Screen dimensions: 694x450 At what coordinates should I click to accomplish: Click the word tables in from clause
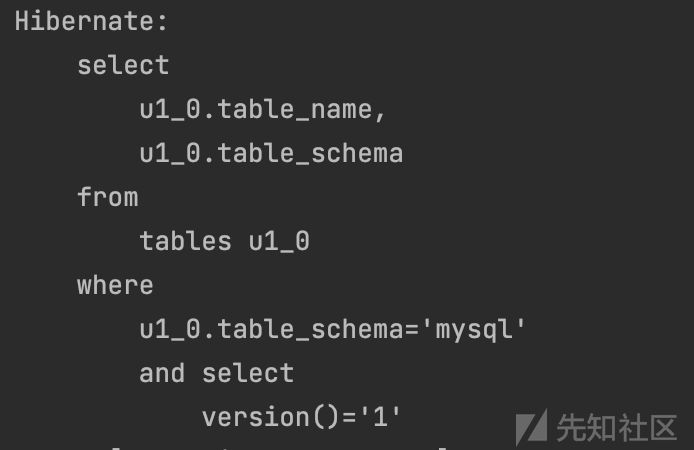coord(185,241)
